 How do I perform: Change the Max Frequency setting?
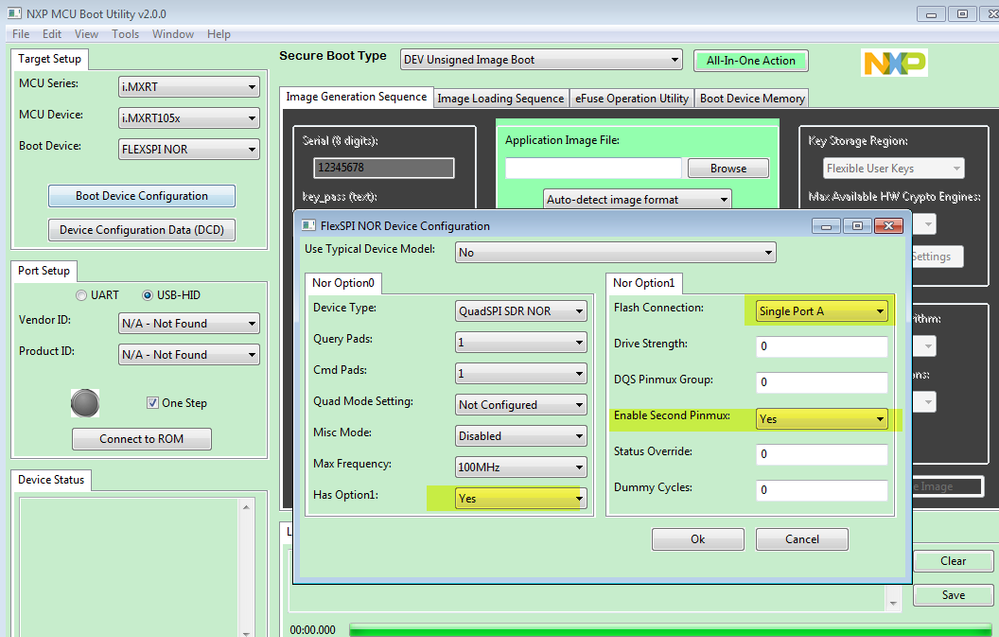pyautogui.click(x=520, y=467)
